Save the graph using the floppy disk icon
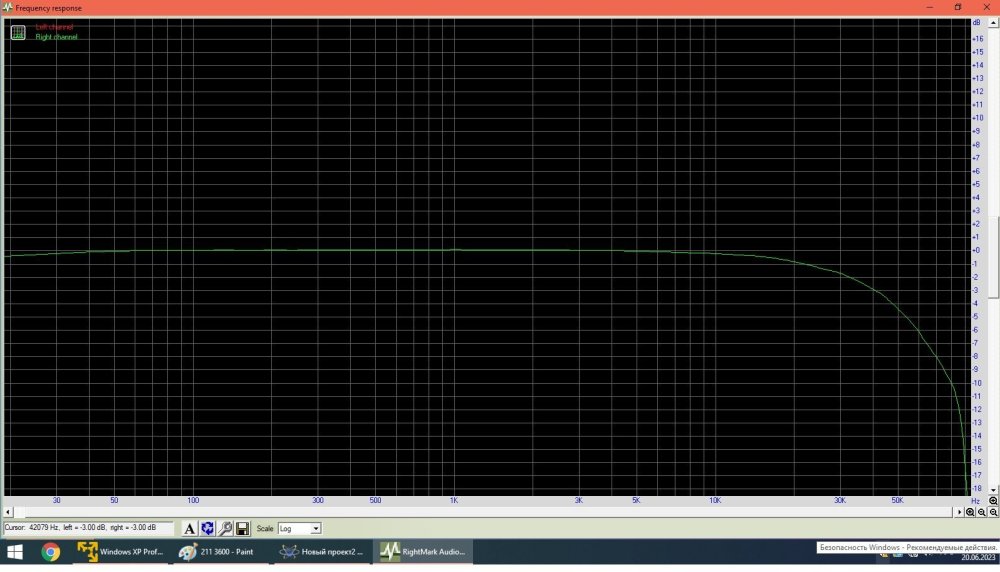The width and height of the screenshot is (1000, 572). (242, 528)
